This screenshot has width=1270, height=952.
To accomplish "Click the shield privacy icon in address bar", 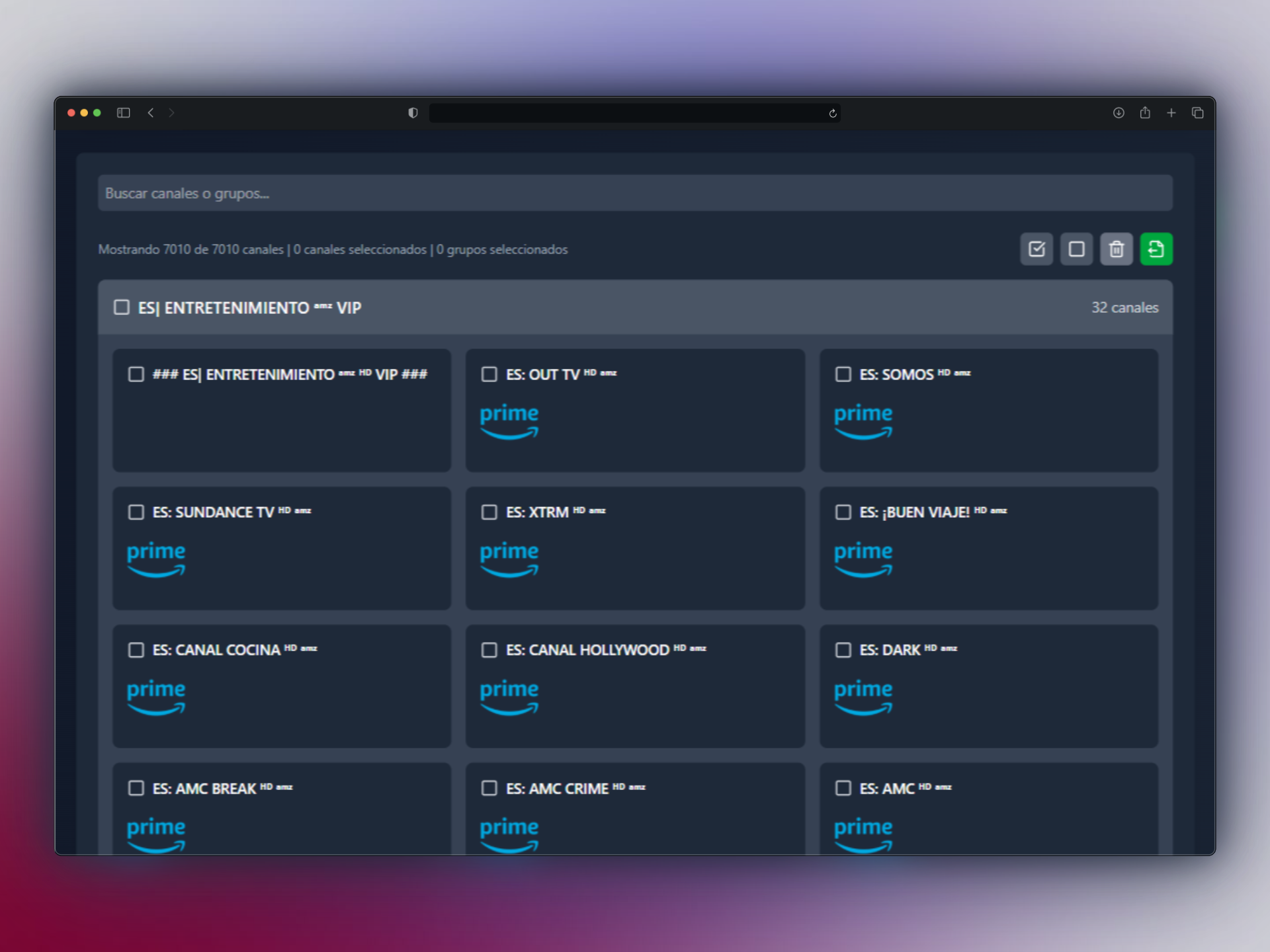I will pos(412,113).
